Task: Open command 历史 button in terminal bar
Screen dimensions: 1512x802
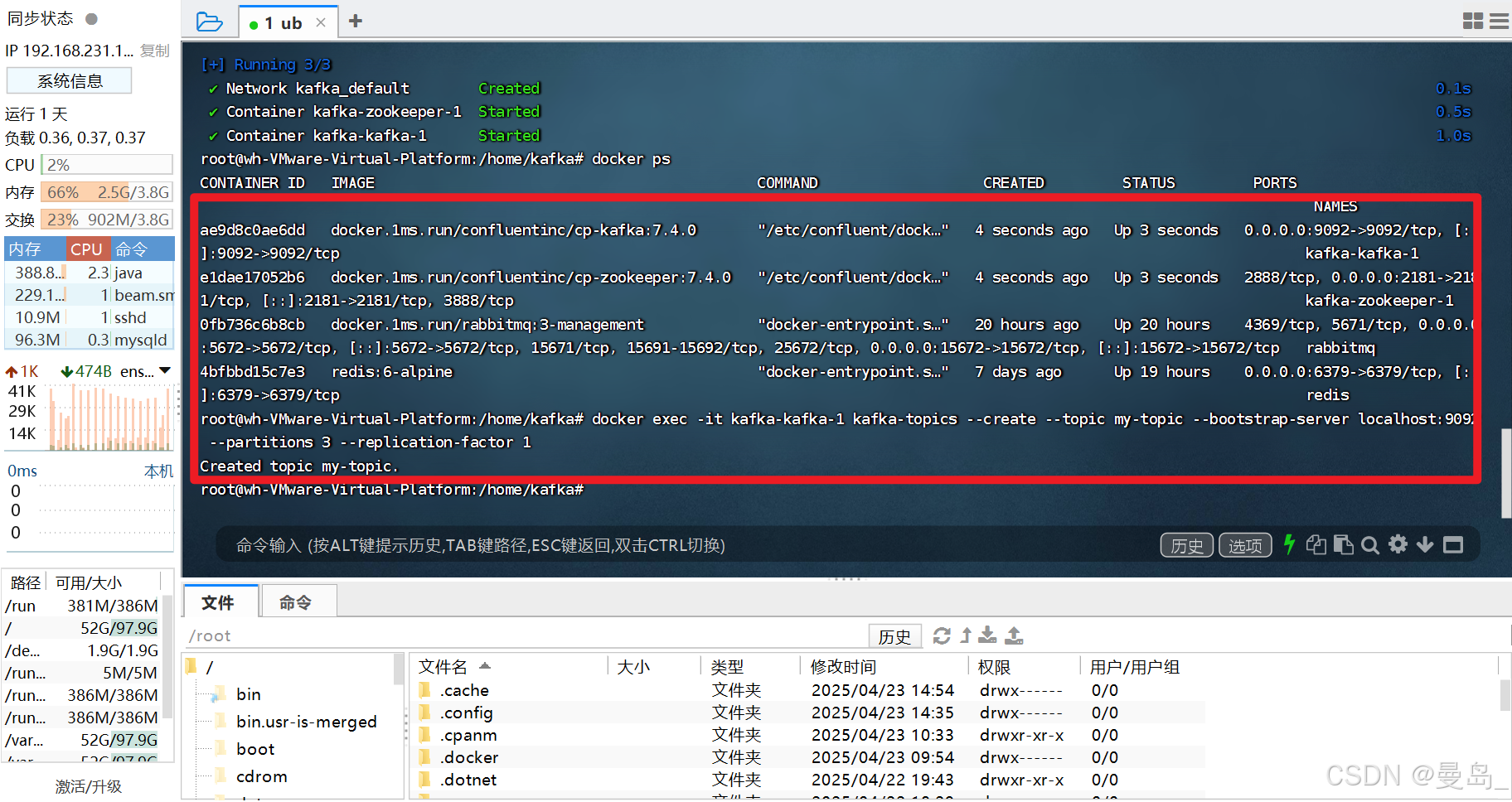Action: click(x=1187, y=545)
